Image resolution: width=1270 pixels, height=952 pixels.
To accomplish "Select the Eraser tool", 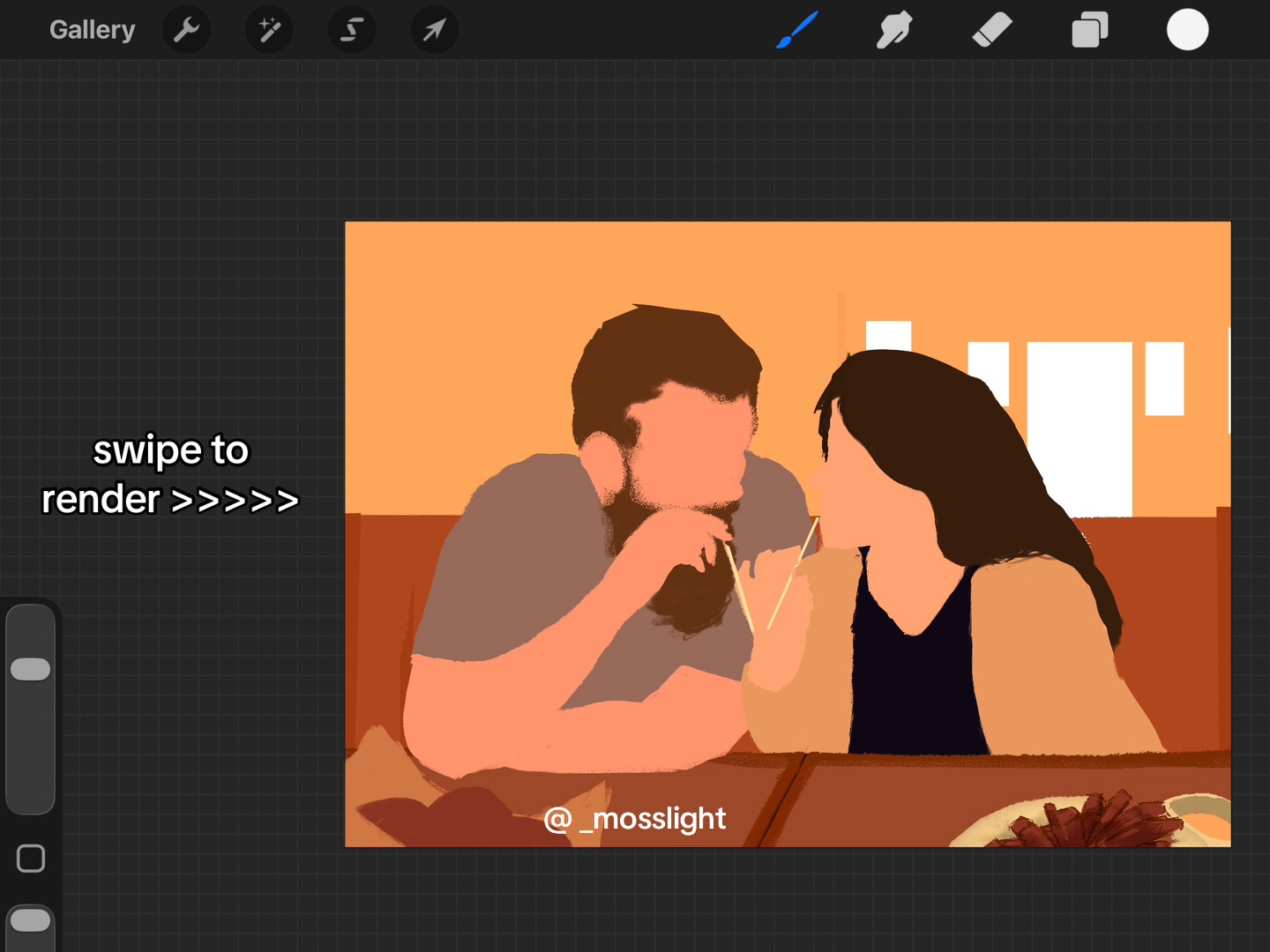I will (x=992, y=30).
